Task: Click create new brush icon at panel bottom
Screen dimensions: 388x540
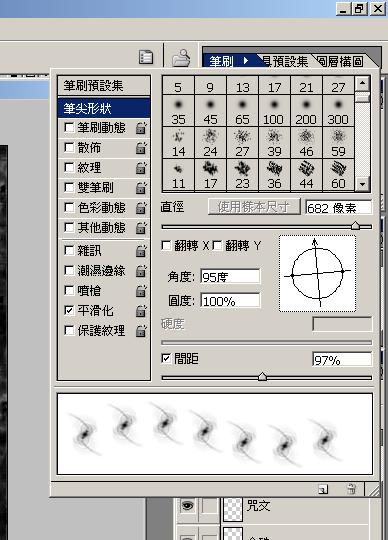Action: pyautogui.click(x=323, y=489)
